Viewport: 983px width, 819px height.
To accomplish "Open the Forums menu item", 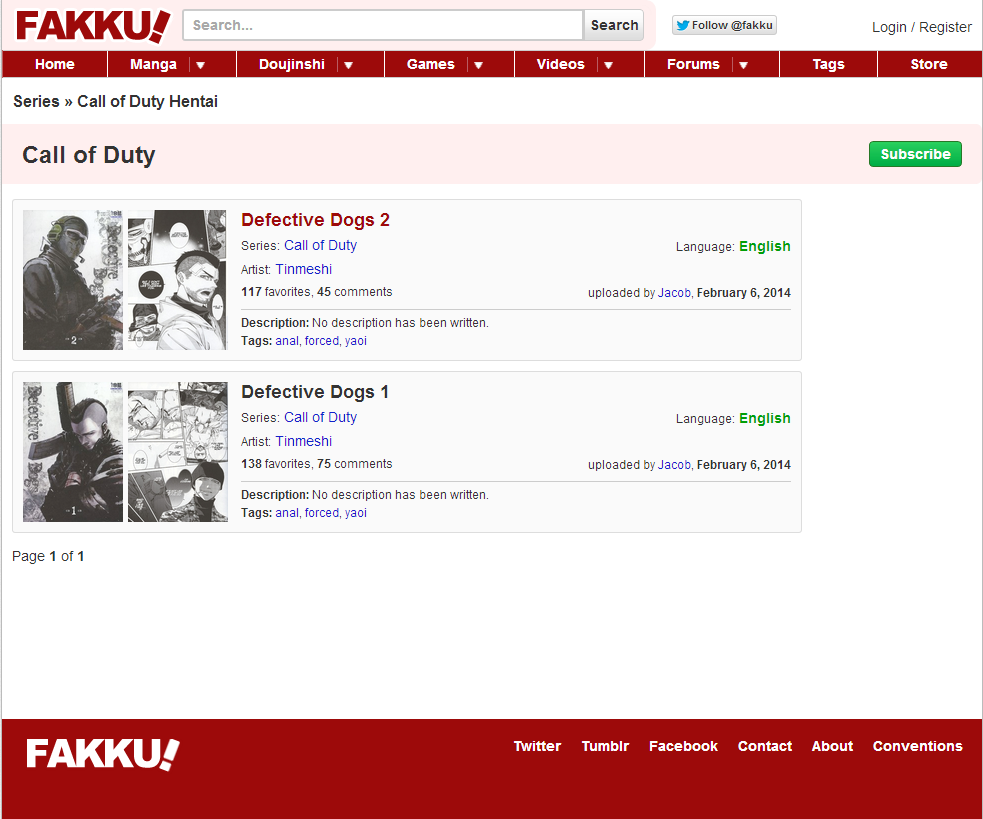I will click(x=693, y=65).
